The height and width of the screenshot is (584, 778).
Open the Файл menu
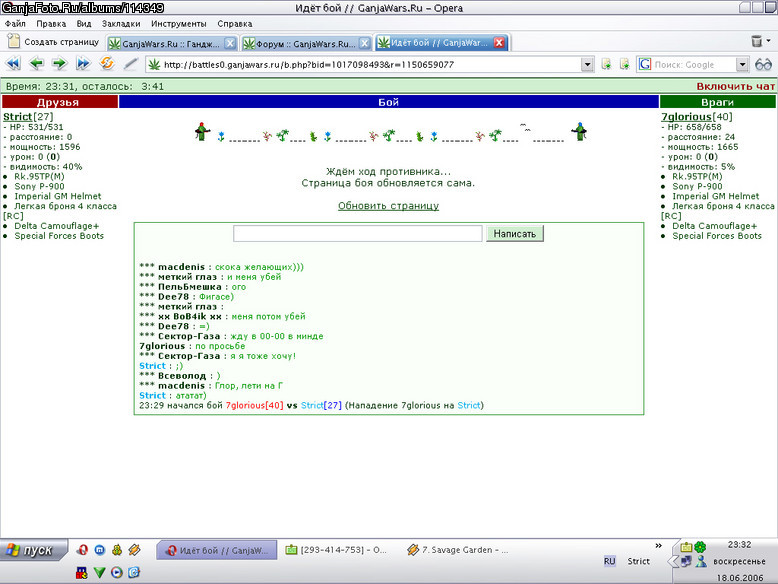tap(15, 24)
